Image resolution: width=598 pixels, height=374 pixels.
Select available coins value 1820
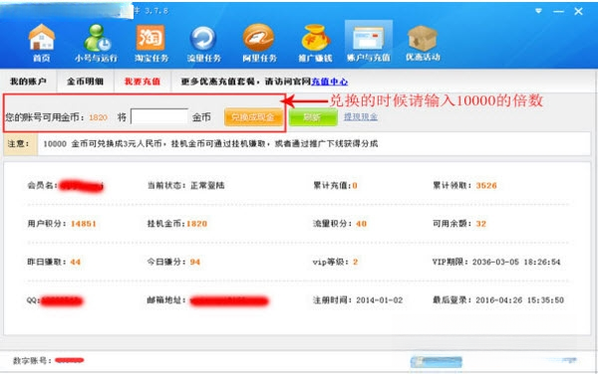[98, 117]
